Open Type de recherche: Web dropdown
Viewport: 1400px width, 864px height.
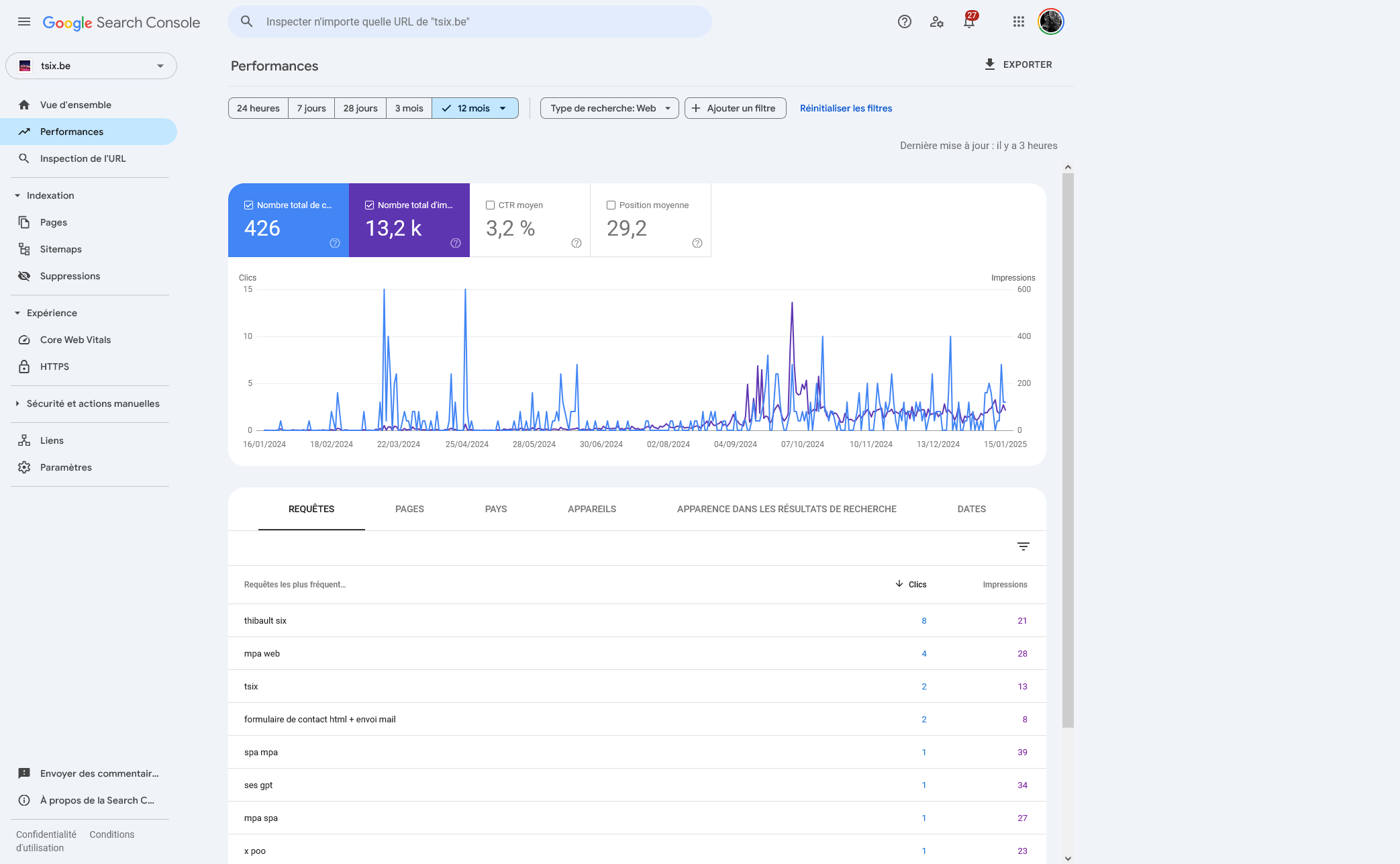(609, 108)
